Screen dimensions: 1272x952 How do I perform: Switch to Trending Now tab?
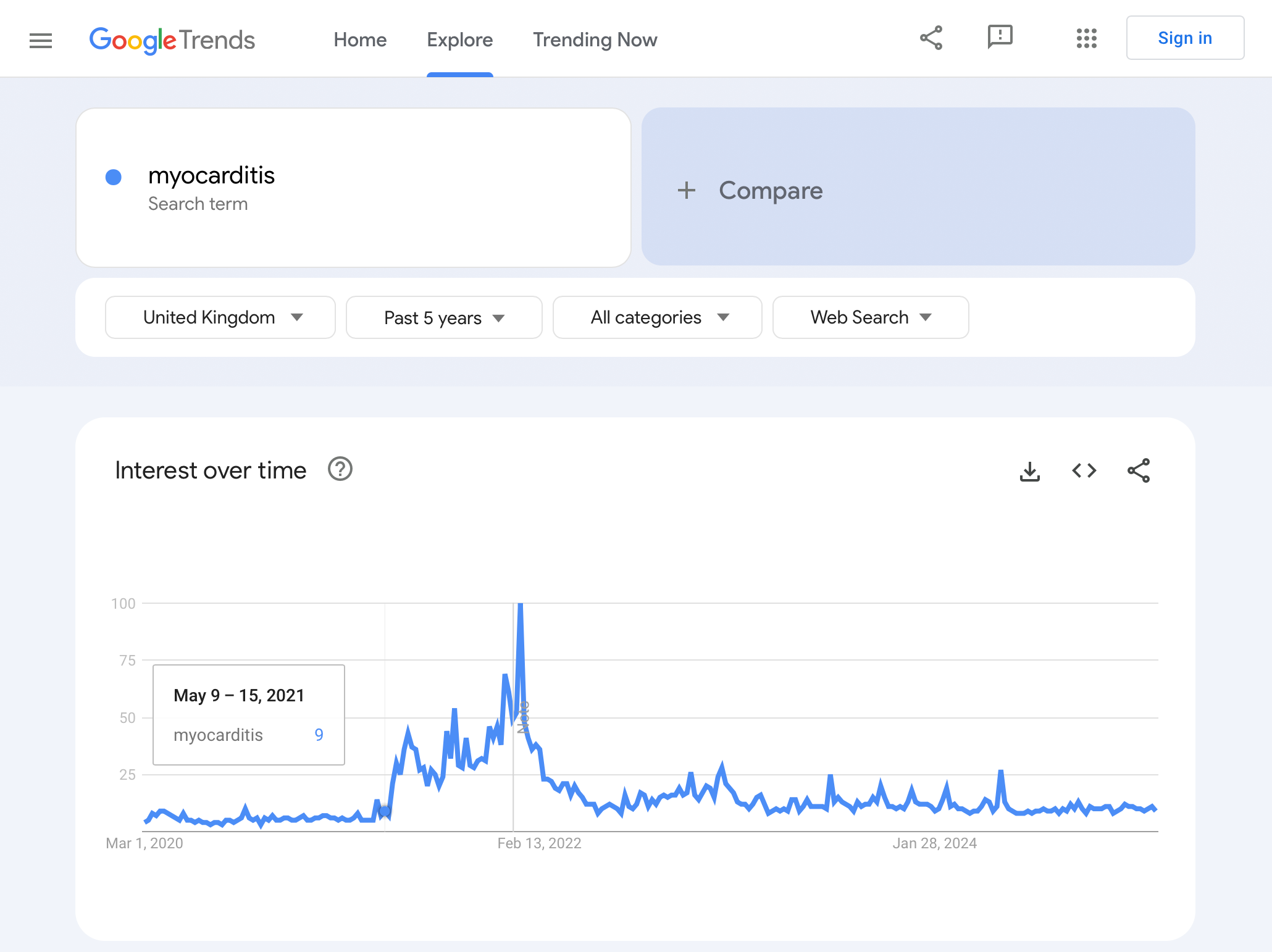point(595,40)
